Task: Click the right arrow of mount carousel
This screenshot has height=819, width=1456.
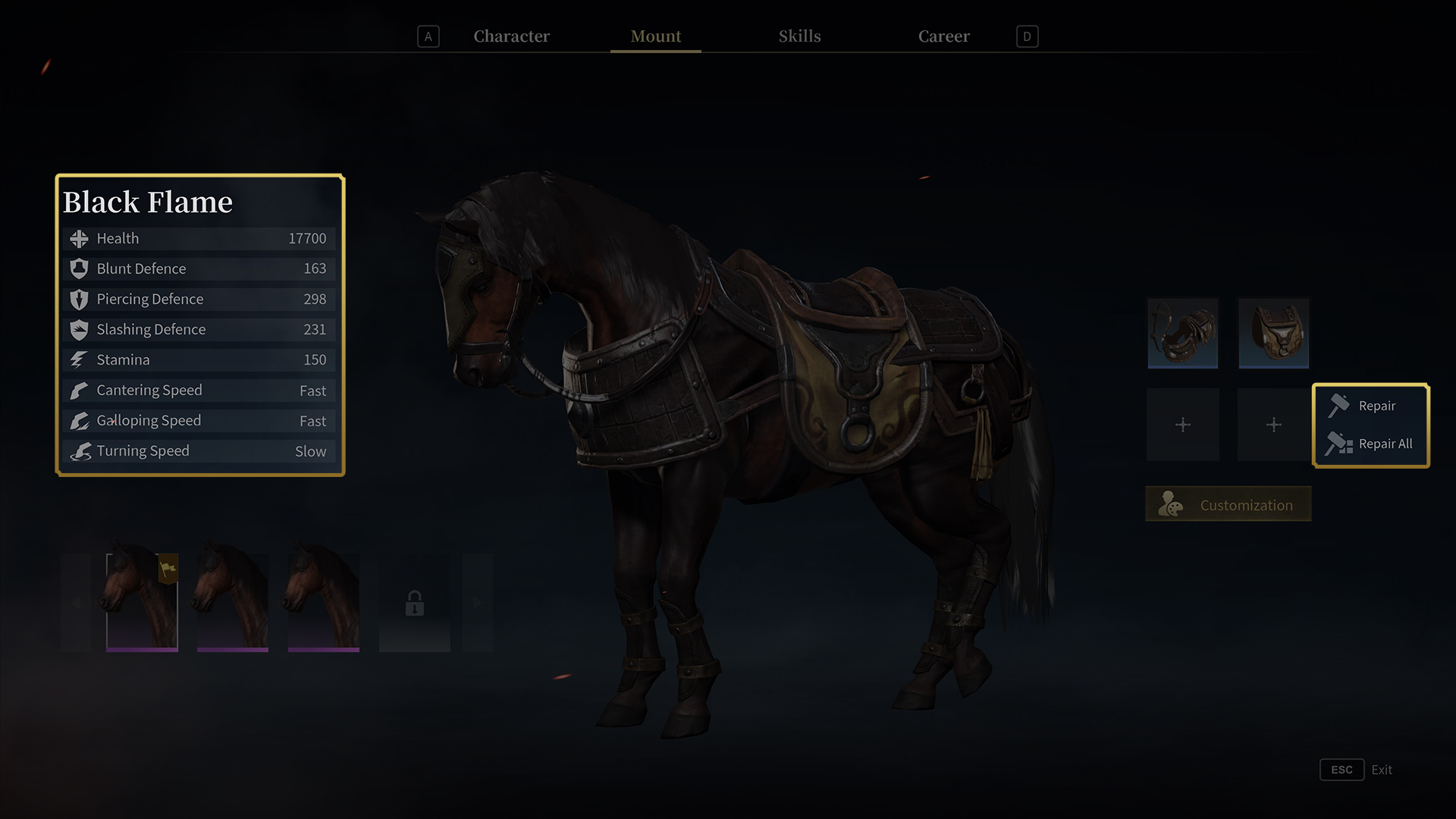Action: [478, 603]
